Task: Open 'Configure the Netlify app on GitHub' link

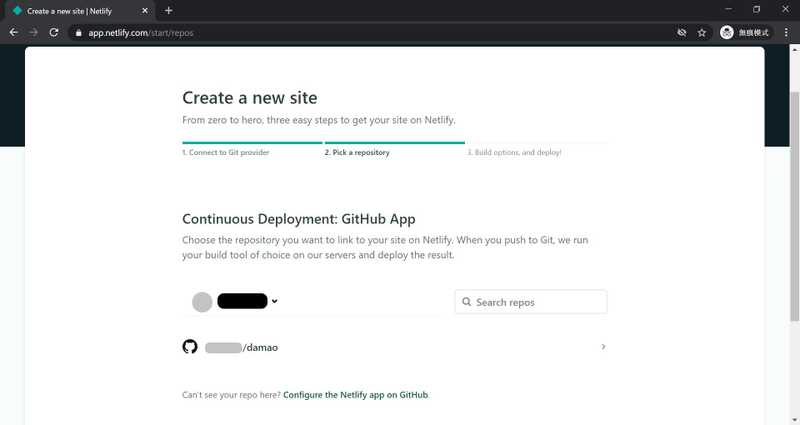Action: pos(356,394)
